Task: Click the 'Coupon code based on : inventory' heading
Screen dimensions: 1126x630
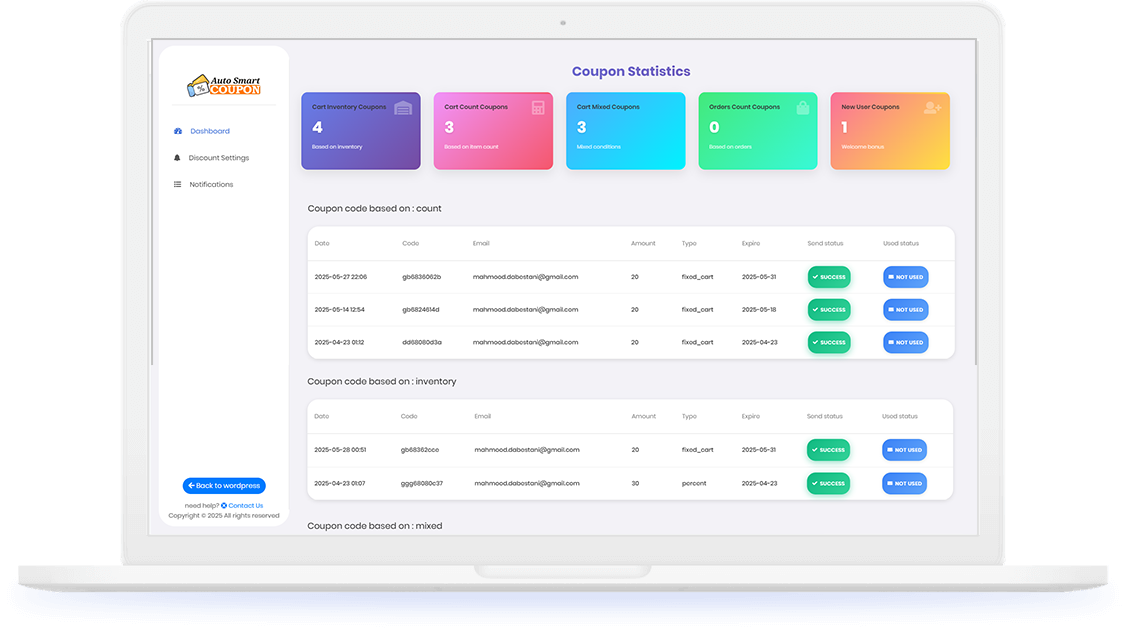Action: click(381, 381)
